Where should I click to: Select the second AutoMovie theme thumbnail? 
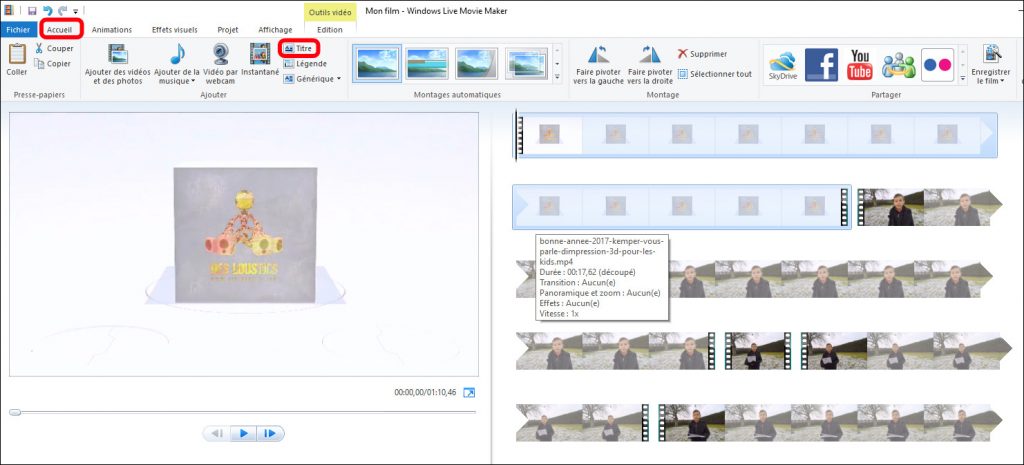point(426,63)
